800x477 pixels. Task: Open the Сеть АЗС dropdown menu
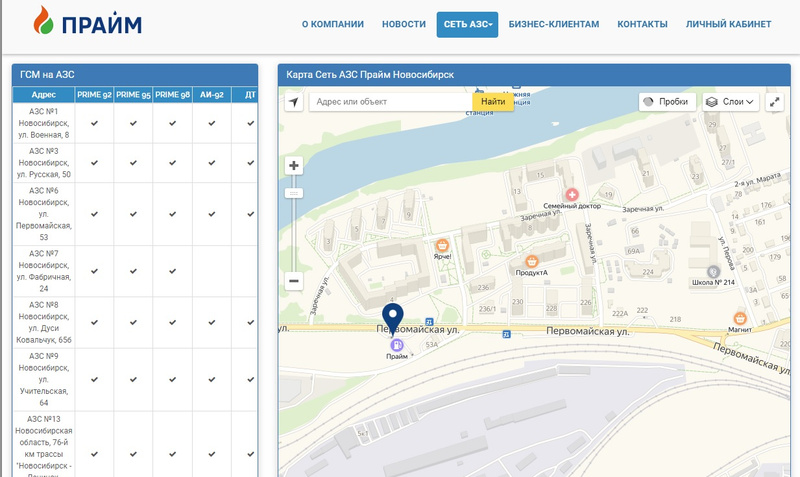coord(467,24)
